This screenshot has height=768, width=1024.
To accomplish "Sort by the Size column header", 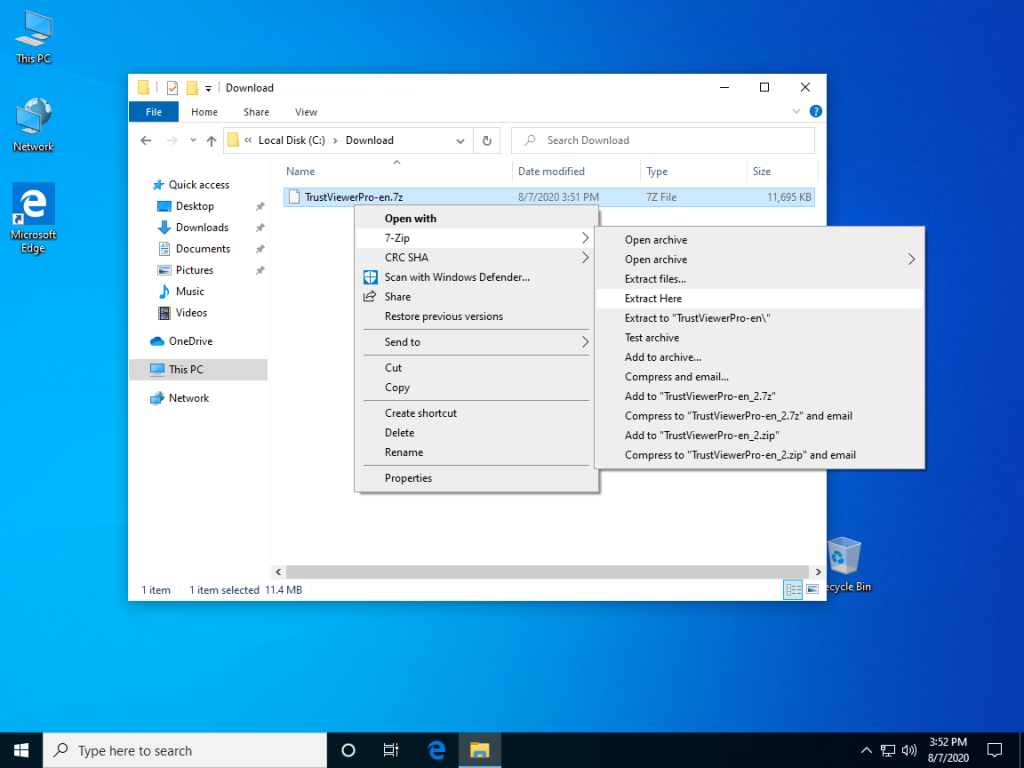I will point(782,171).
